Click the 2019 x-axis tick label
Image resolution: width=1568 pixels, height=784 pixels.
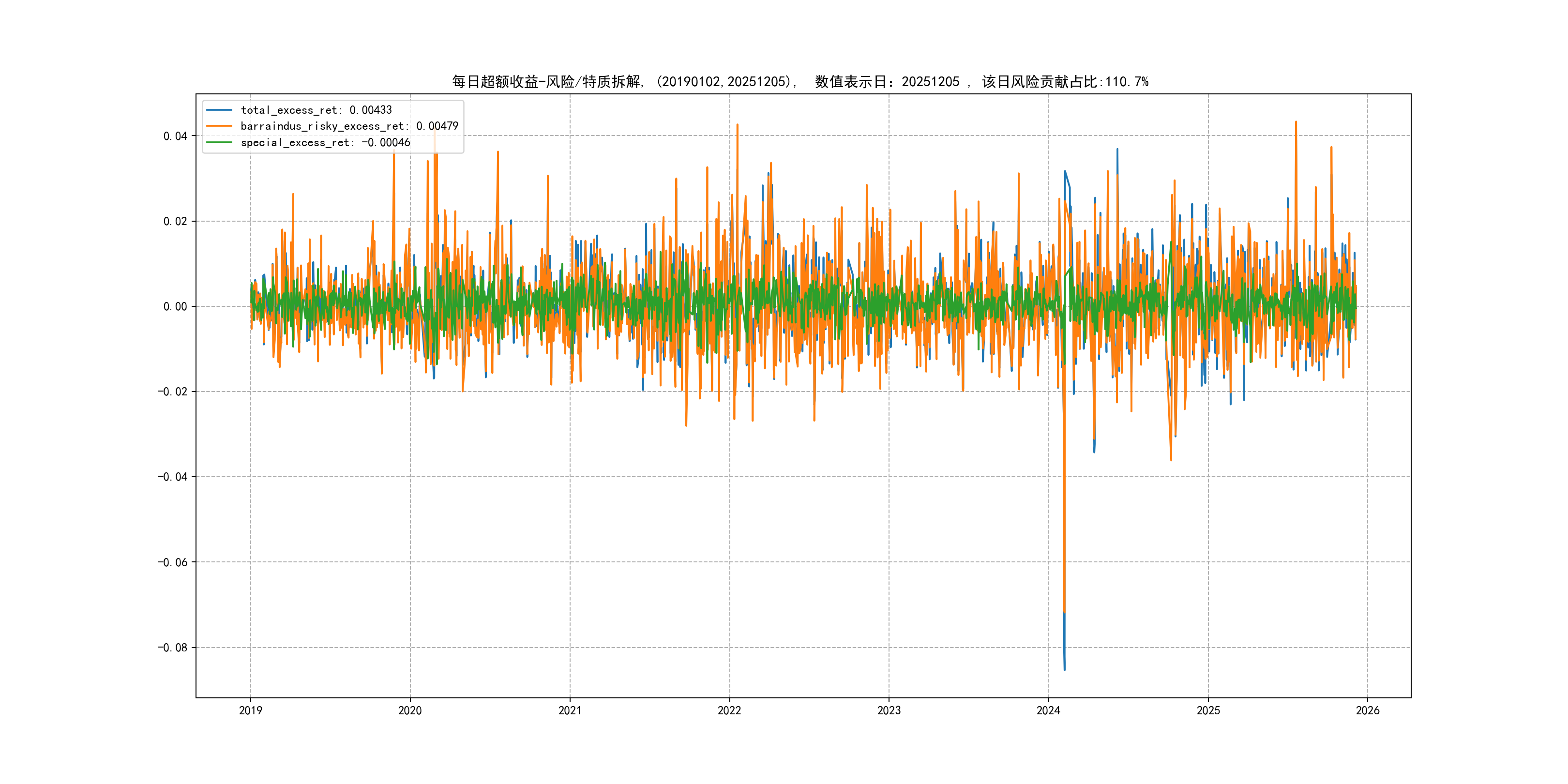point(250,710)
